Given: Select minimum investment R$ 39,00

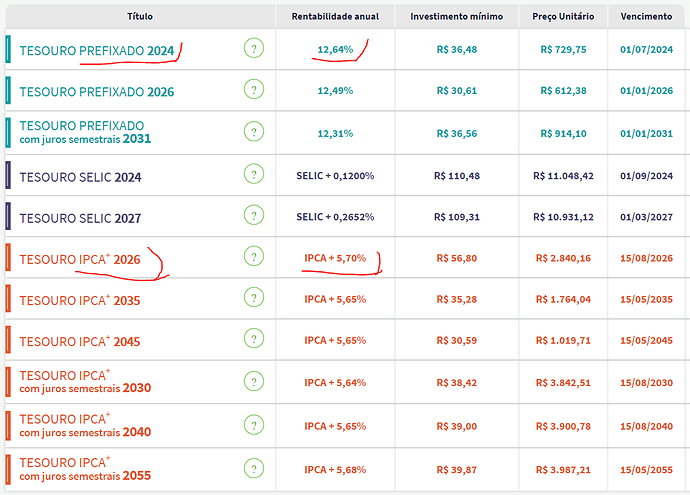Looking at the screenshot, I should point(457,426).
